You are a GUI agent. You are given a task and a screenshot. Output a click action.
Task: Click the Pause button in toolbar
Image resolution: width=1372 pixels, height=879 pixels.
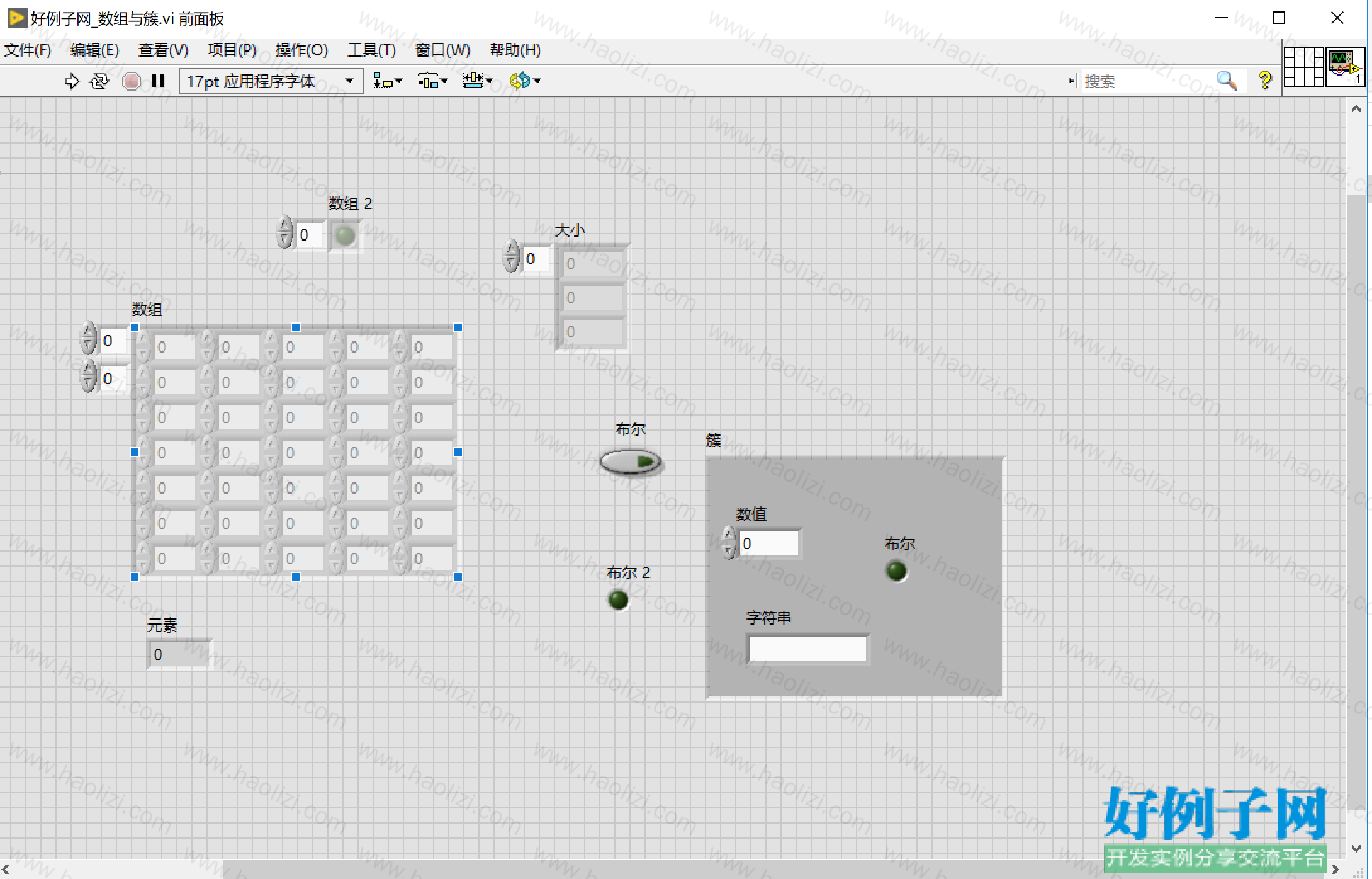pos(158,81)
